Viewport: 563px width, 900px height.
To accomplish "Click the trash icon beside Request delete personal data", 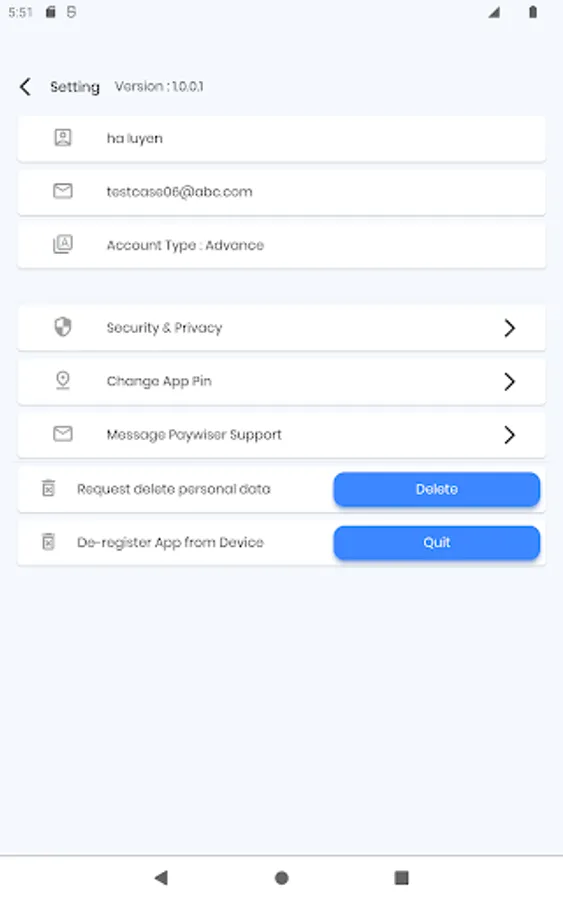I will 49,488.
